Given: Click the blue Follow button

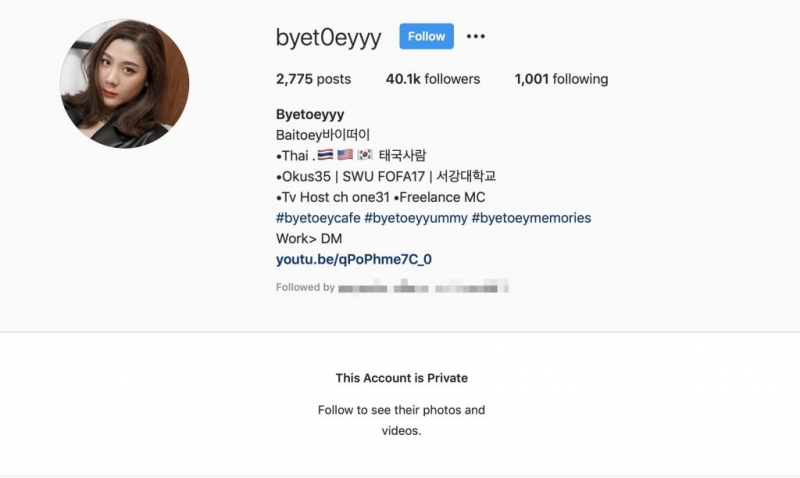Looking at the screenshot, I should tap(427, 36).
